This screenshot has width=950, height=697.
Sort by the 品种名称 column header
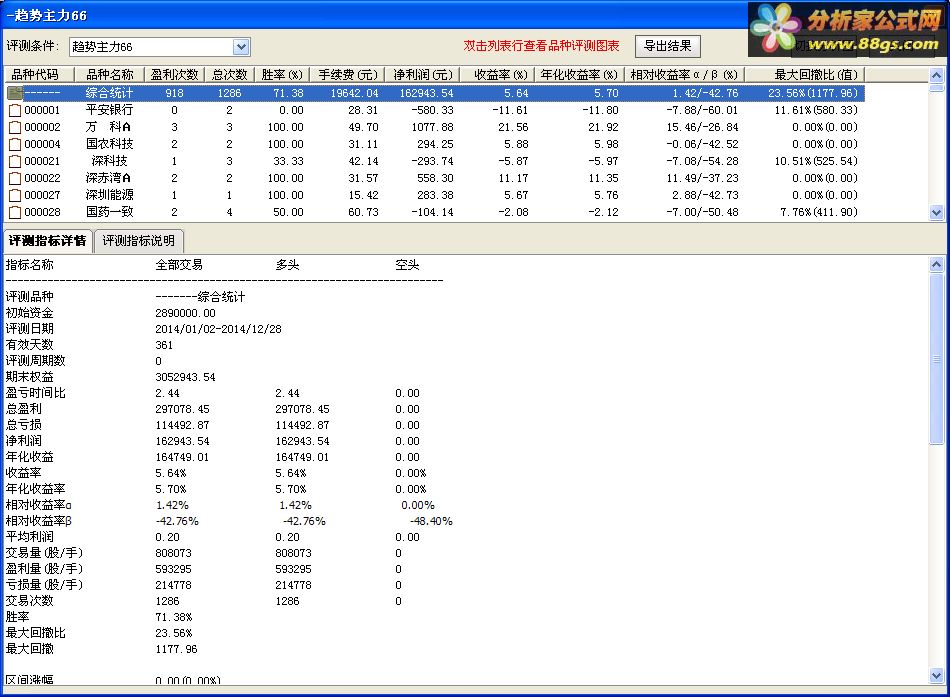coord(109,75)
